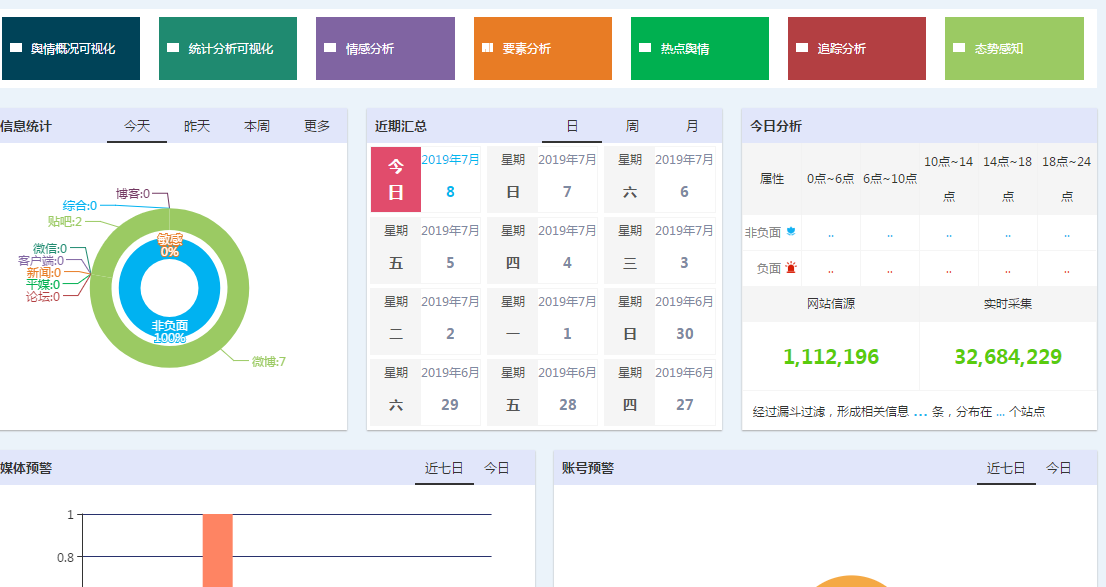1106x587 pixels.
Task: Click 非负面 value under 6点~10点
Action: (x=890, y=234)
